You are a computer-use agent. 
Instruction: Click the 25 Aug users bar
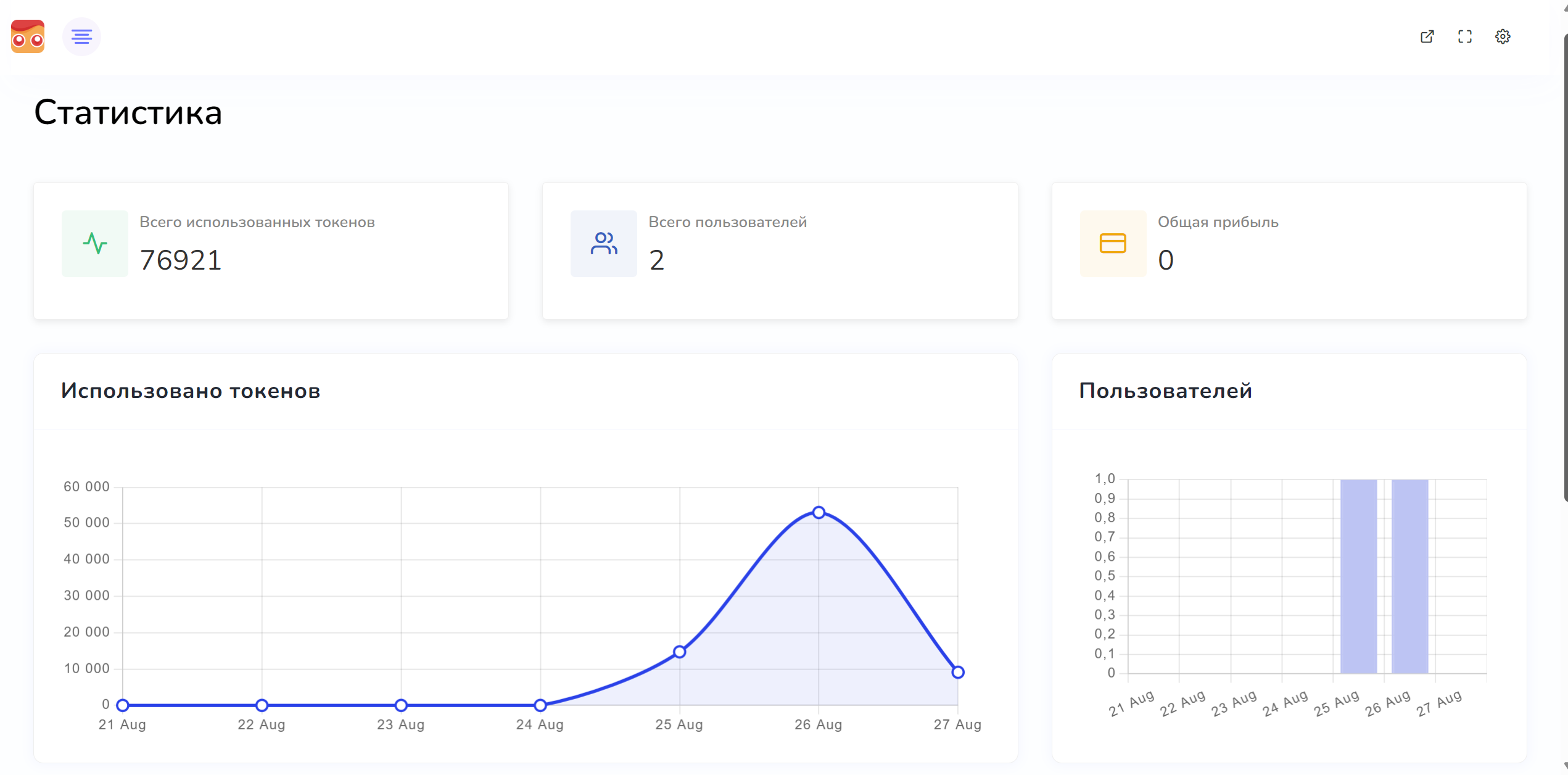pyautogui.click(x=1358, y=576)
